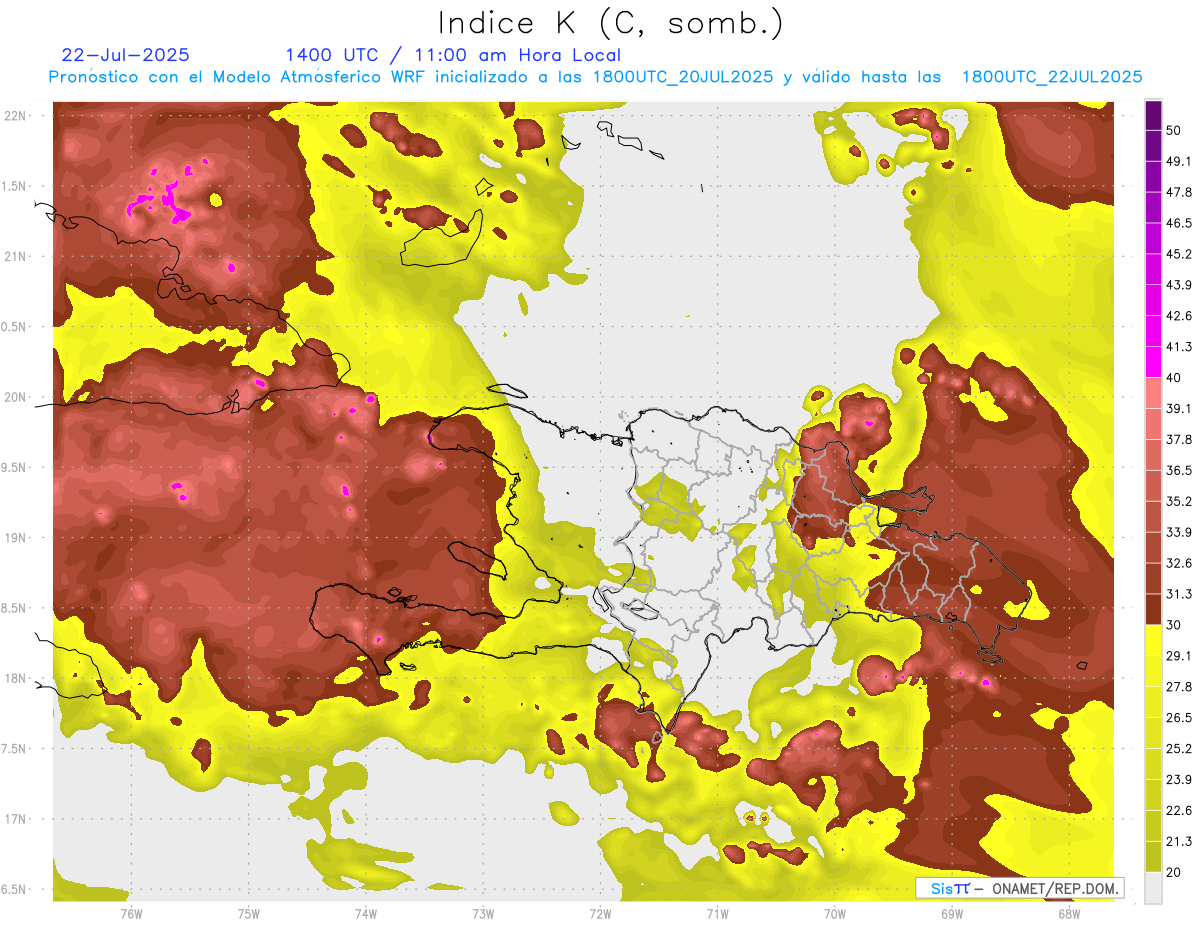Click the '76W' longitude label
1200x927 pixels.
tap(131, 914)
